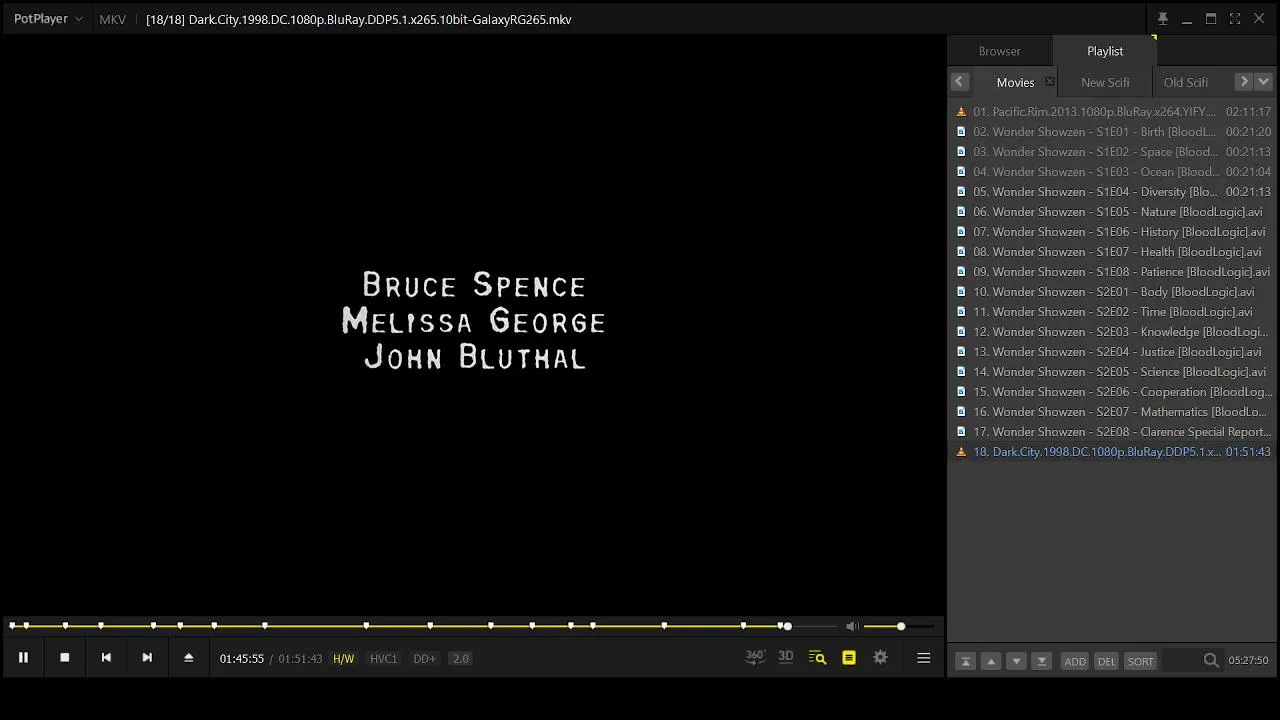Move selected playlist item up
This screenshot has height=720, width=1280.
tap(991, 661)
